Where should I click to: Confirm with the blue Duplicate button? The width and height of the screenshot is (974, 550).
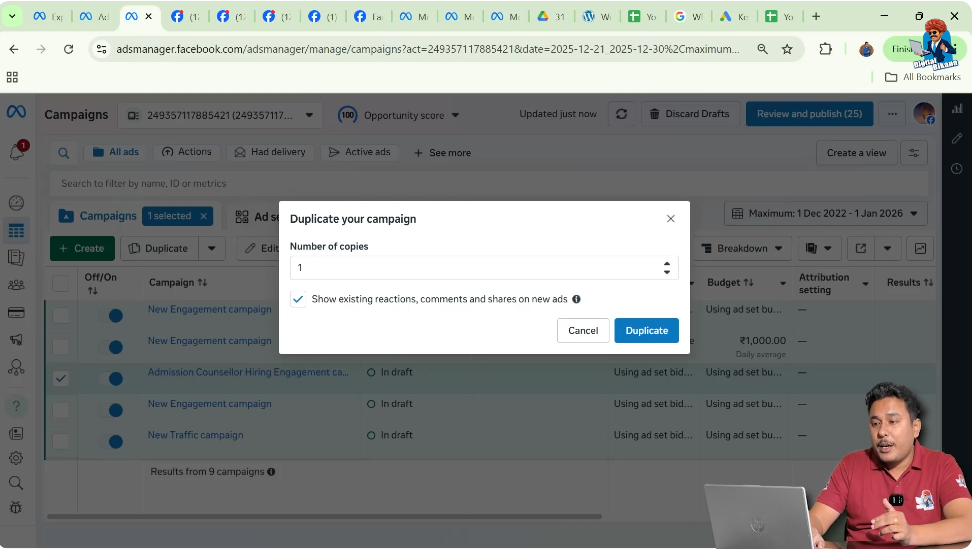point(647,331)
